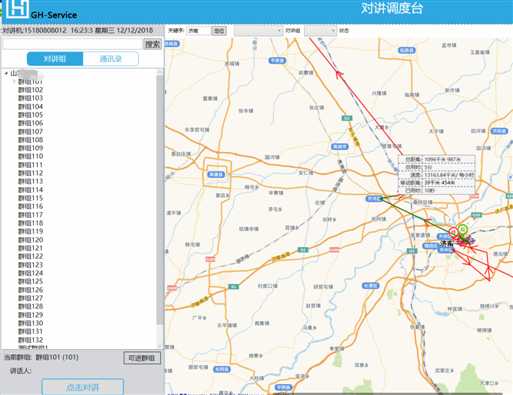
Task: Click the green location marker on the map
Action: [x=462, y=230]
